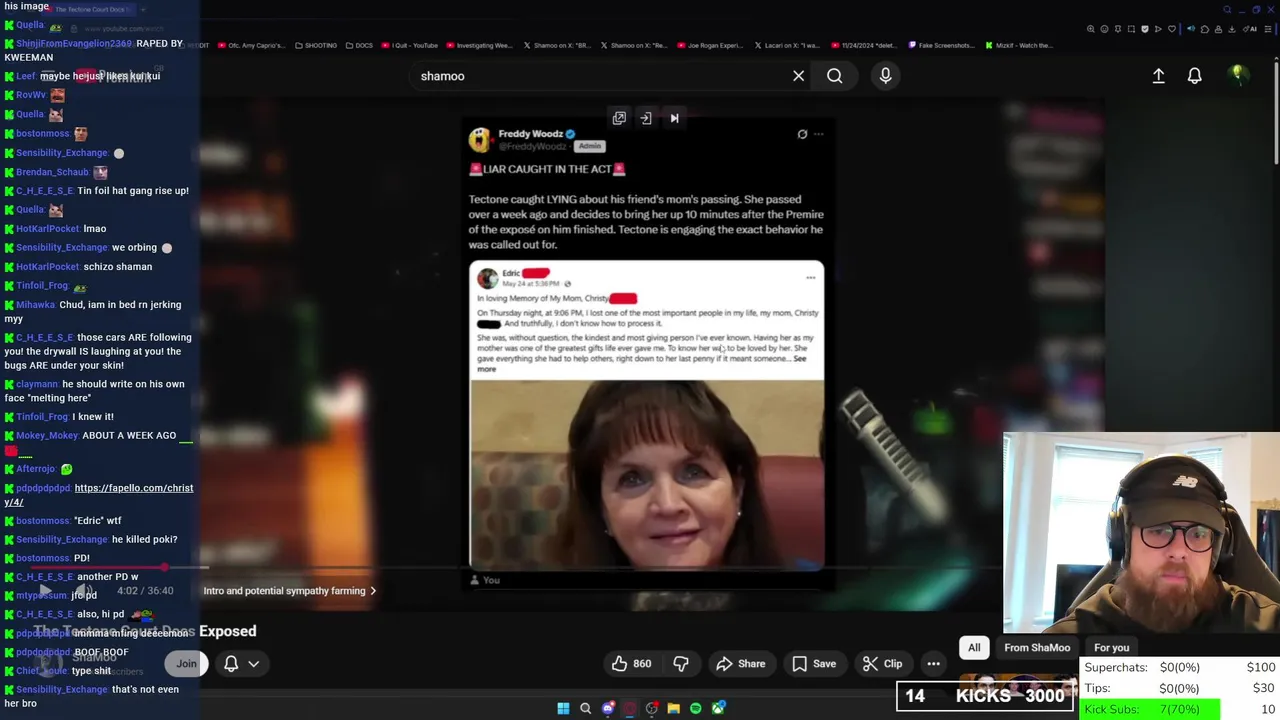Expand the 'Intro and potential sympathy farming' chapter
This screenshot has height=720, width=1280.
(x=290, y=591)
